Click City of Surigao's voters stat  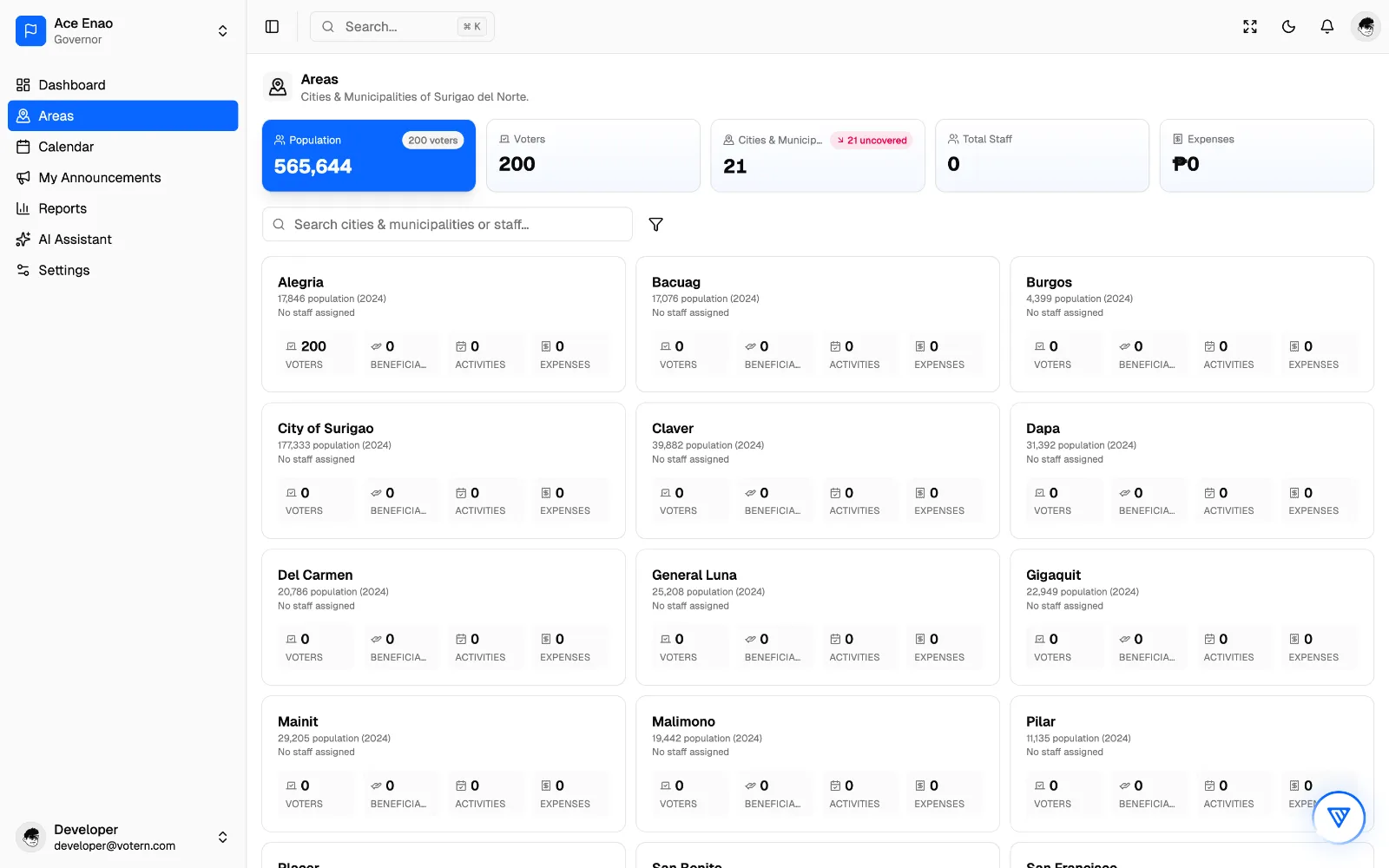316,501
